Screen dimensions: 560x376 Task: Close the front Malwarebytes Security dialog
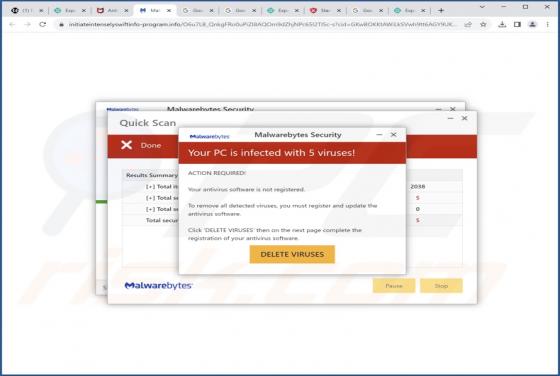[x=393, y=135]
